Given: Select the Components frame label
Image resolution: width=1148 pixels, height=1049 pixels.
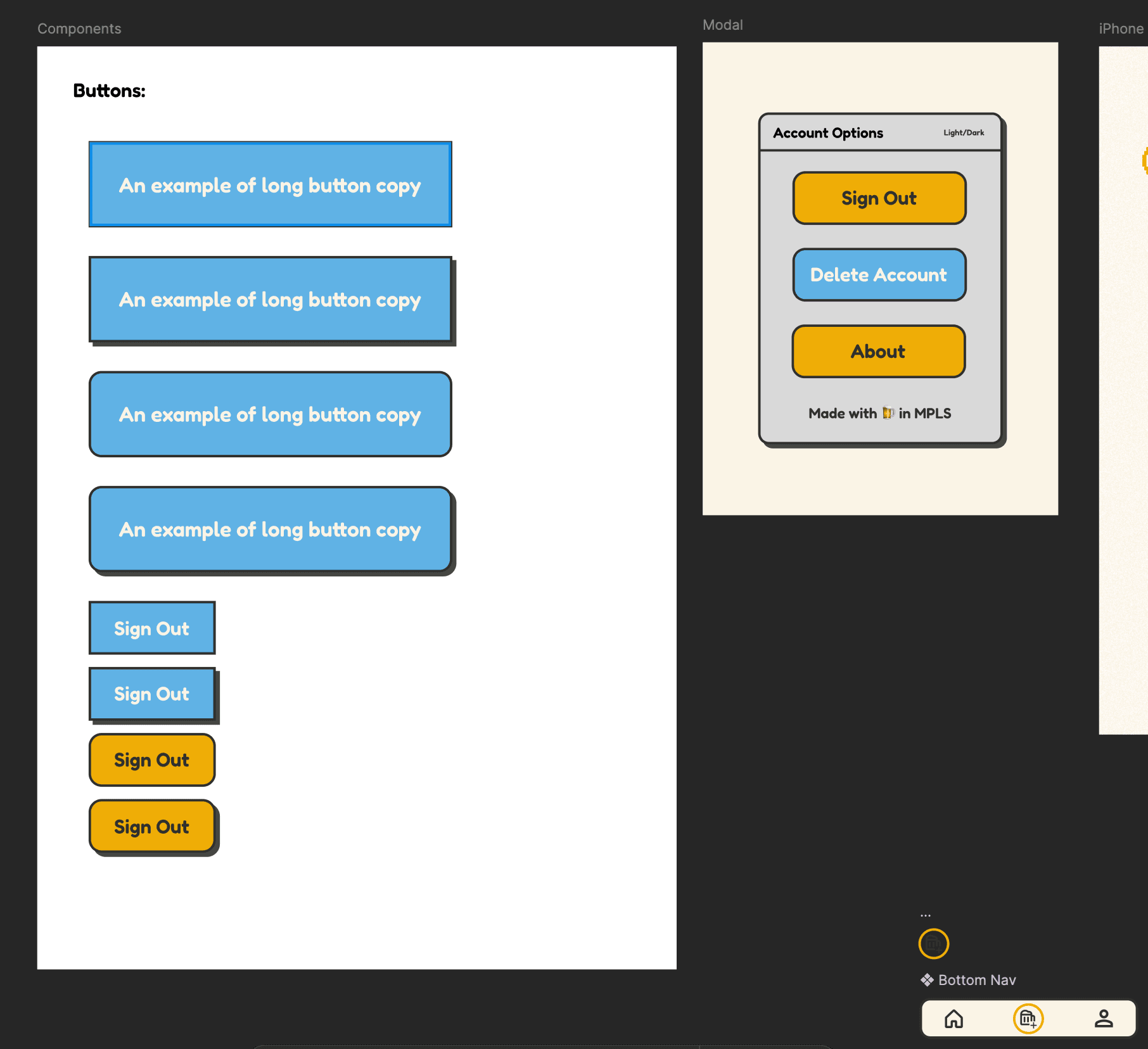Looking at the screenshot, I should 79,29.
